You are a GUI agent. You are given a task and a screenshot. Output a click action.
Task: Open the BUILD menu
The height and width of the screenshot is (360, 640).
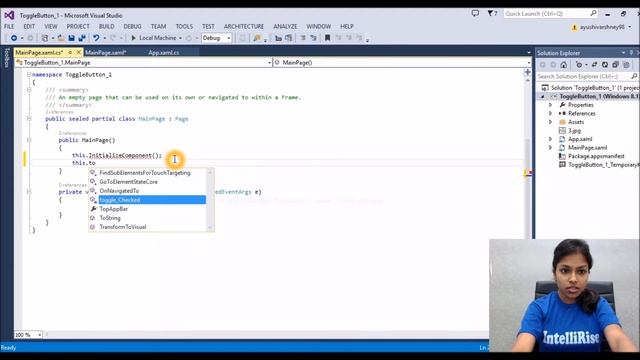tap(107, 26)
